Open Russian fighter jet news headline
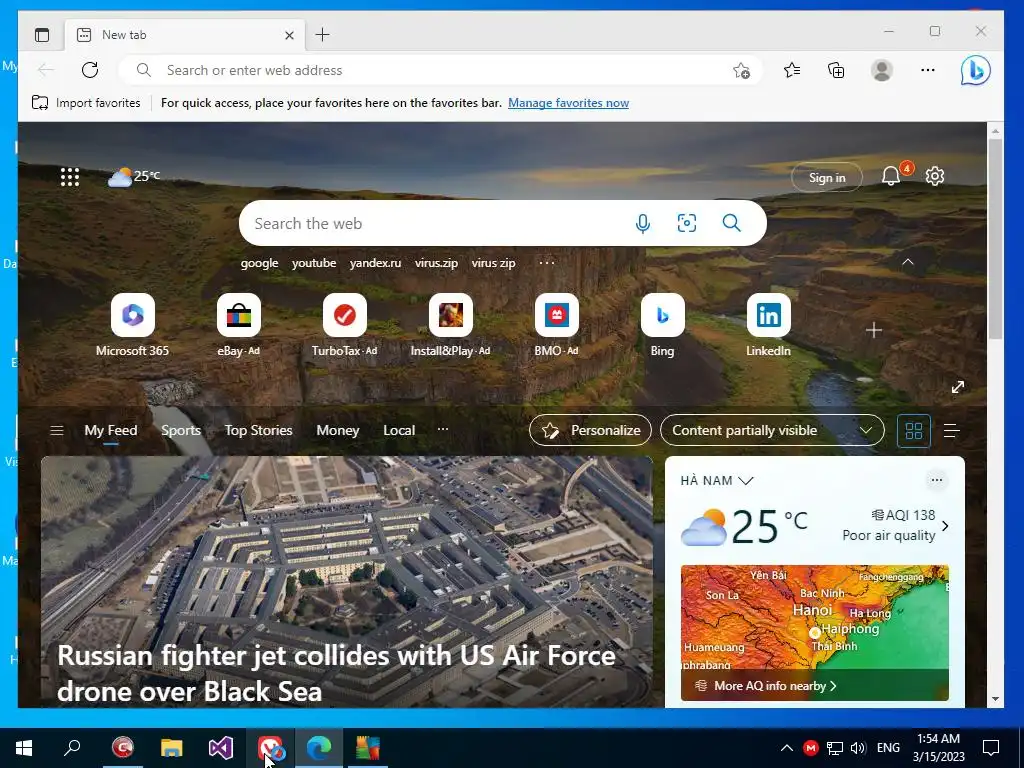Image resolution: width=1024 pixels, height=768 pixels. pos(336,673)
